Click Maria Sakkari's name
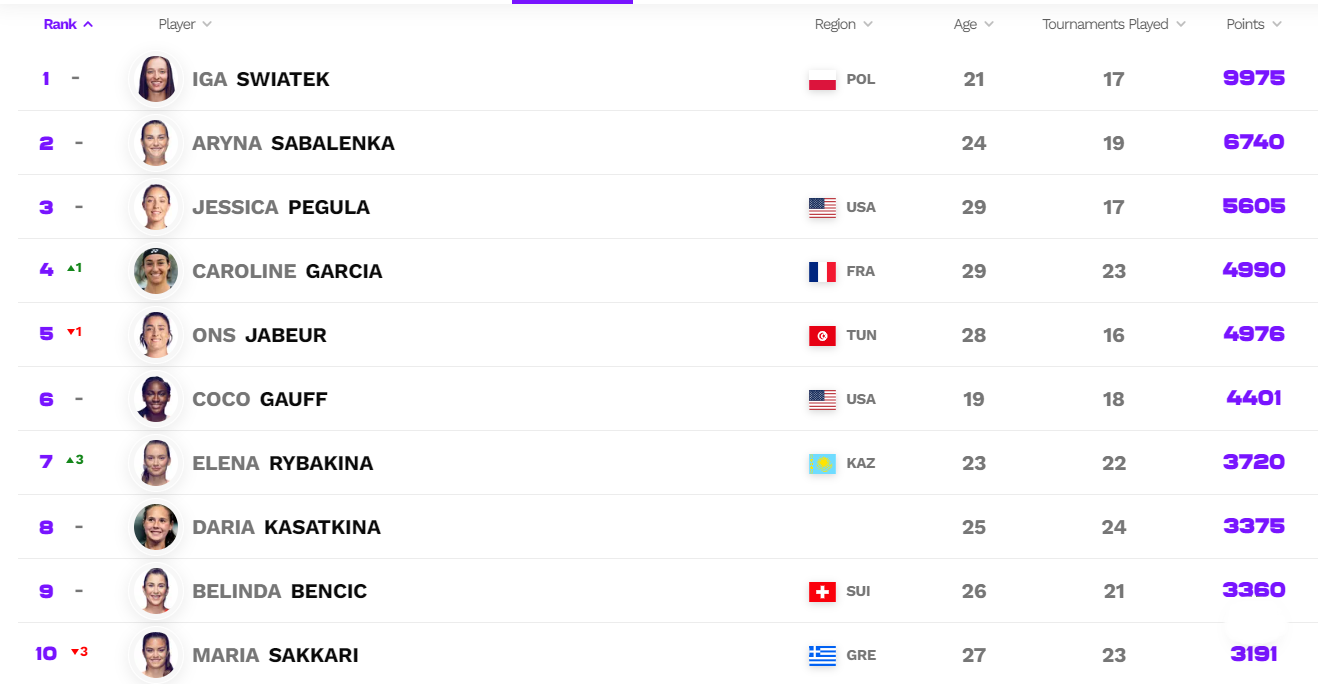Screen dimensions: 1318x684 (x=275, y=655)
